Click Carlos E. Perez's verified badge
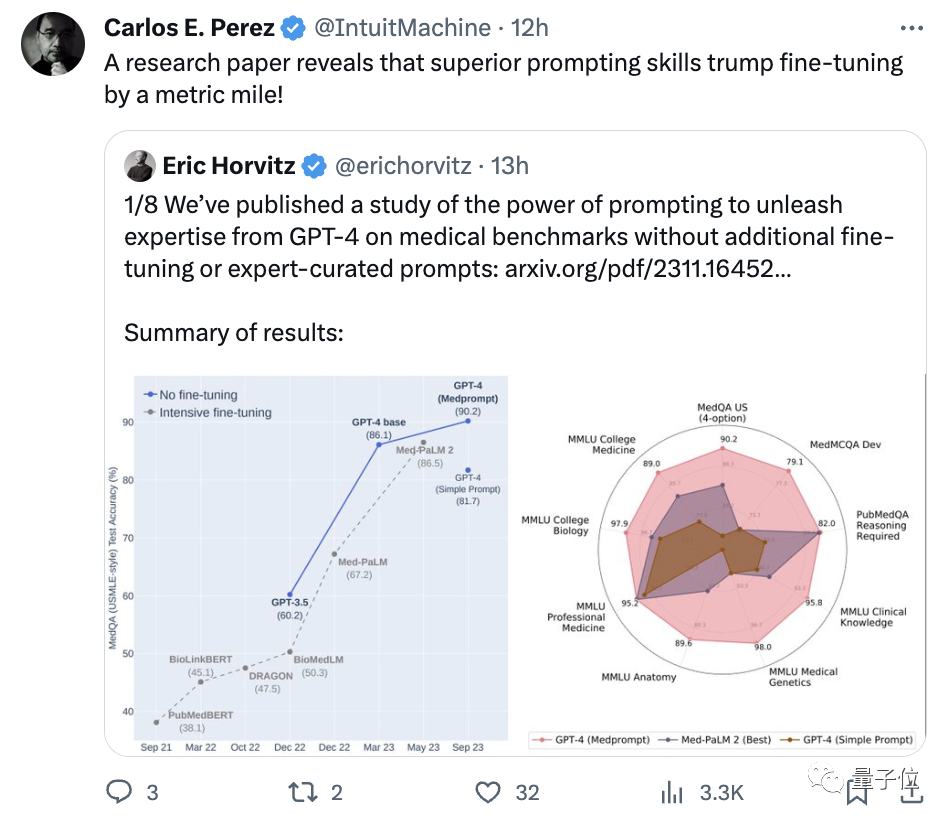This screenshot has height=820, width=950. 292,29
